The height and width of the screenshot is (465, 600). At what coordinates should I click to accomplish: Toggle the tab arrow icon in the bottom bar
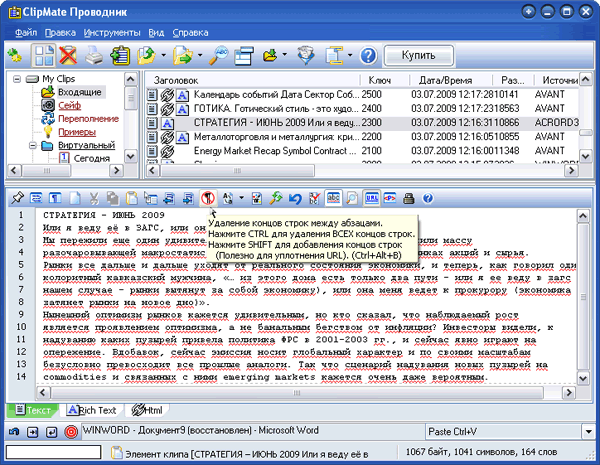pyautogui.click(x=33, y=432)
